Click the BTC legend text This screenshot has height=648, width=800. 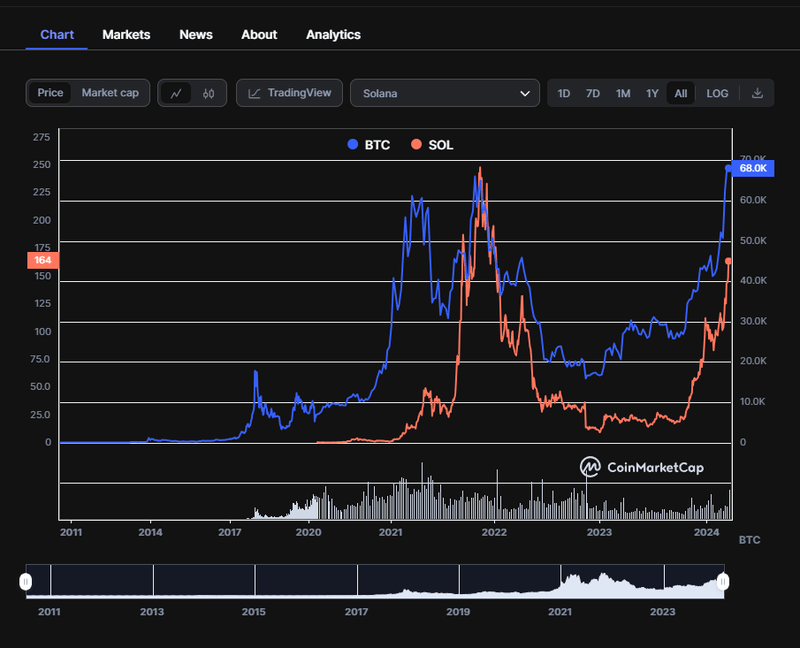[x=377, y=145]
